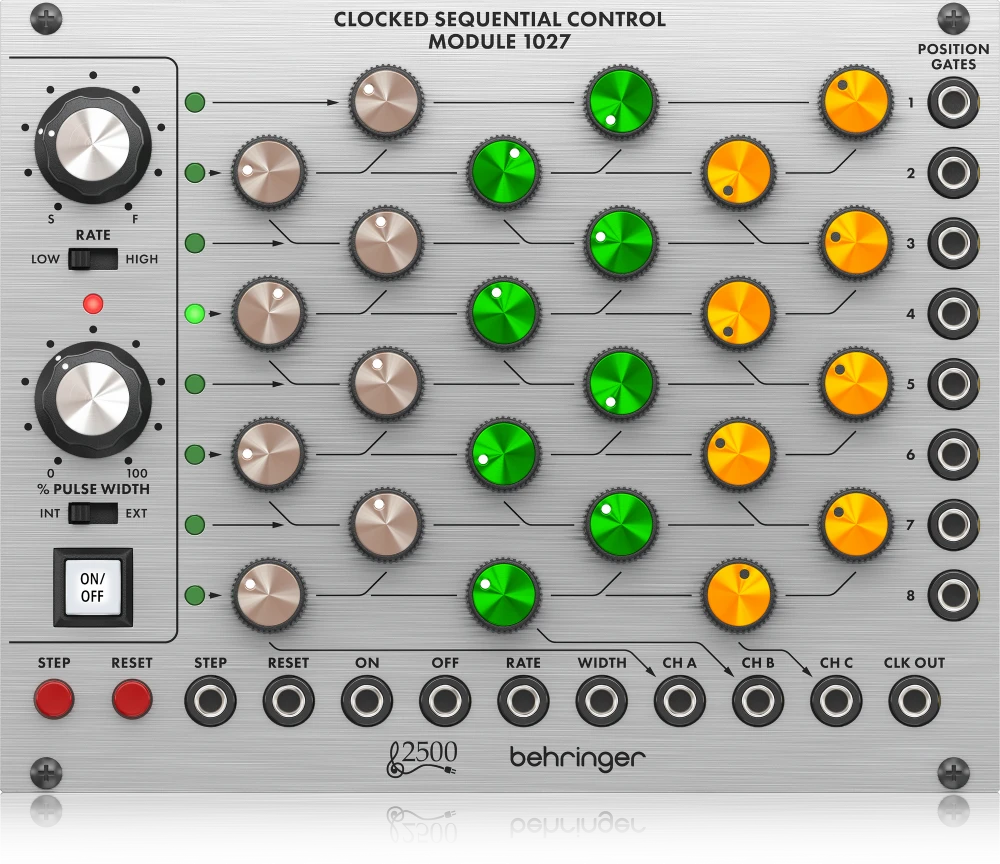Click the step 3 green LED

click(195, 243)
